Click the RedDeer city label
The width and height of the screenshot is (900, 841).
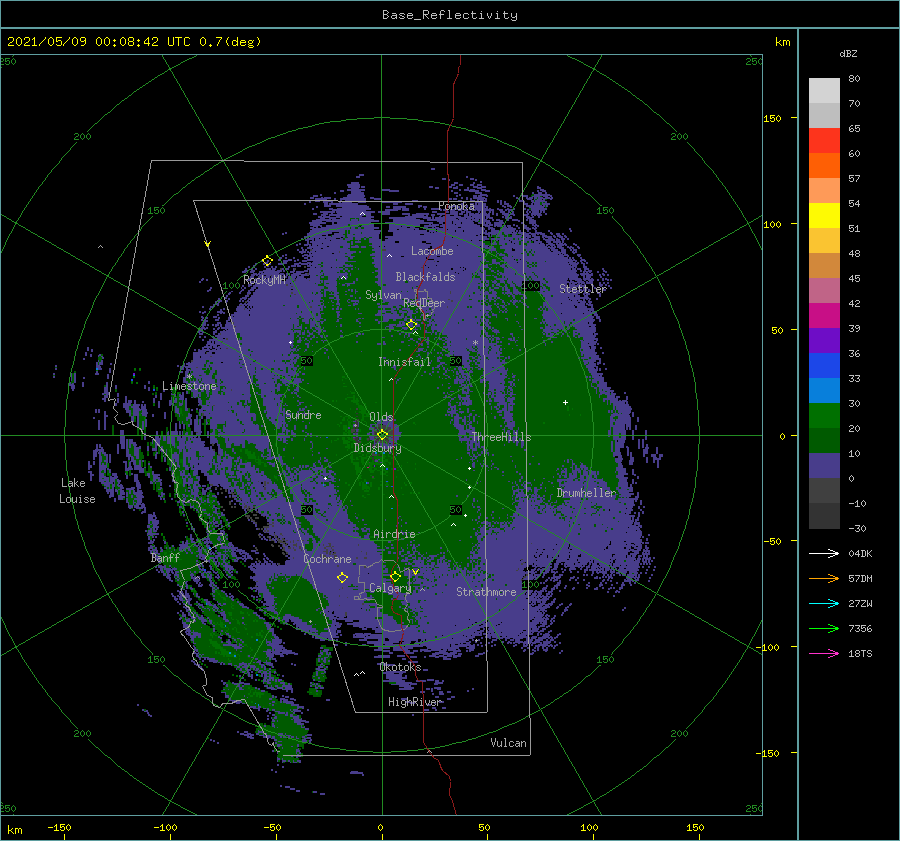point(424,303)
